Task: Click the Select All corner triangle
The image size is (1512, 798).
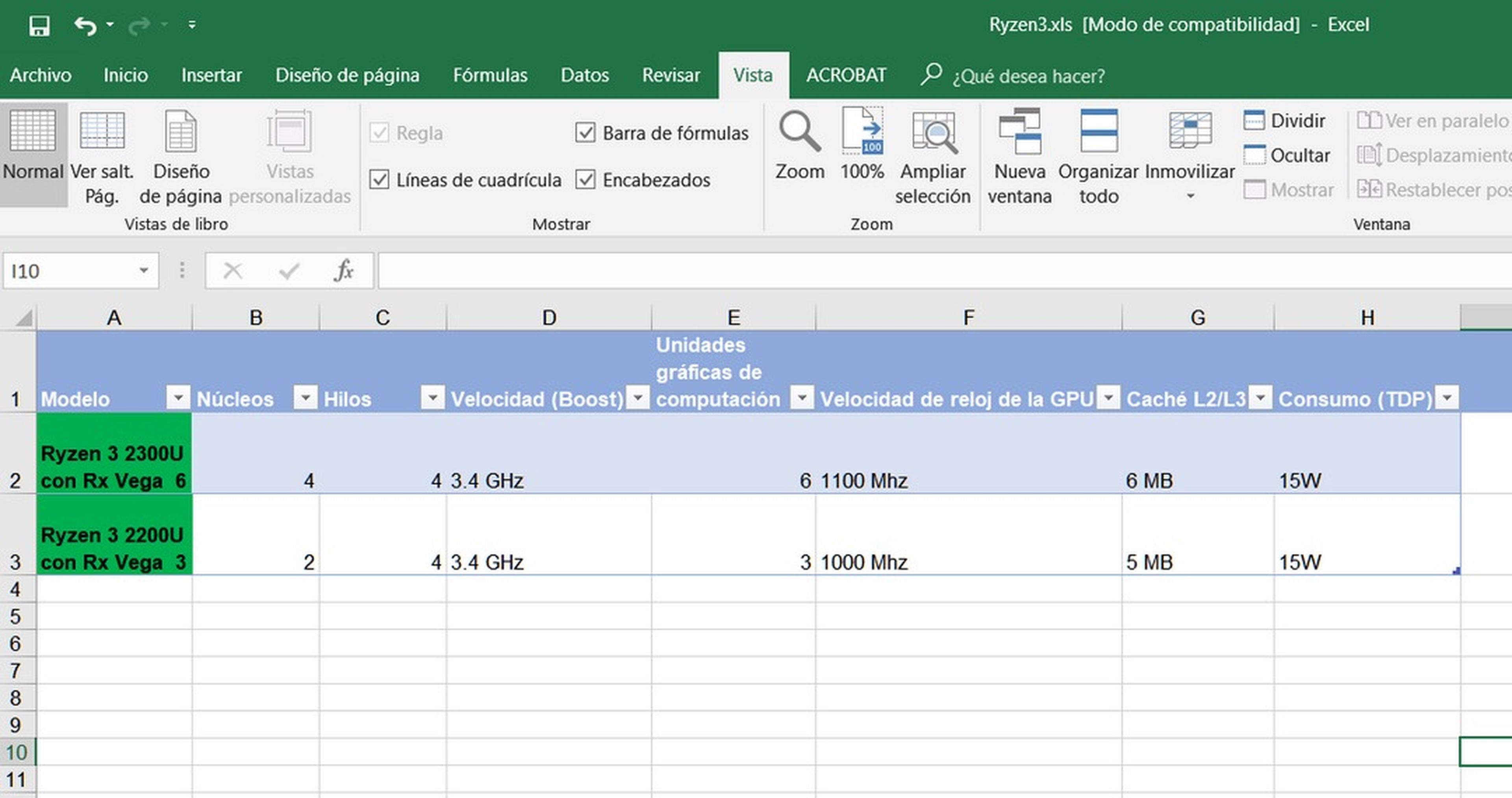Action: point(24,318)
